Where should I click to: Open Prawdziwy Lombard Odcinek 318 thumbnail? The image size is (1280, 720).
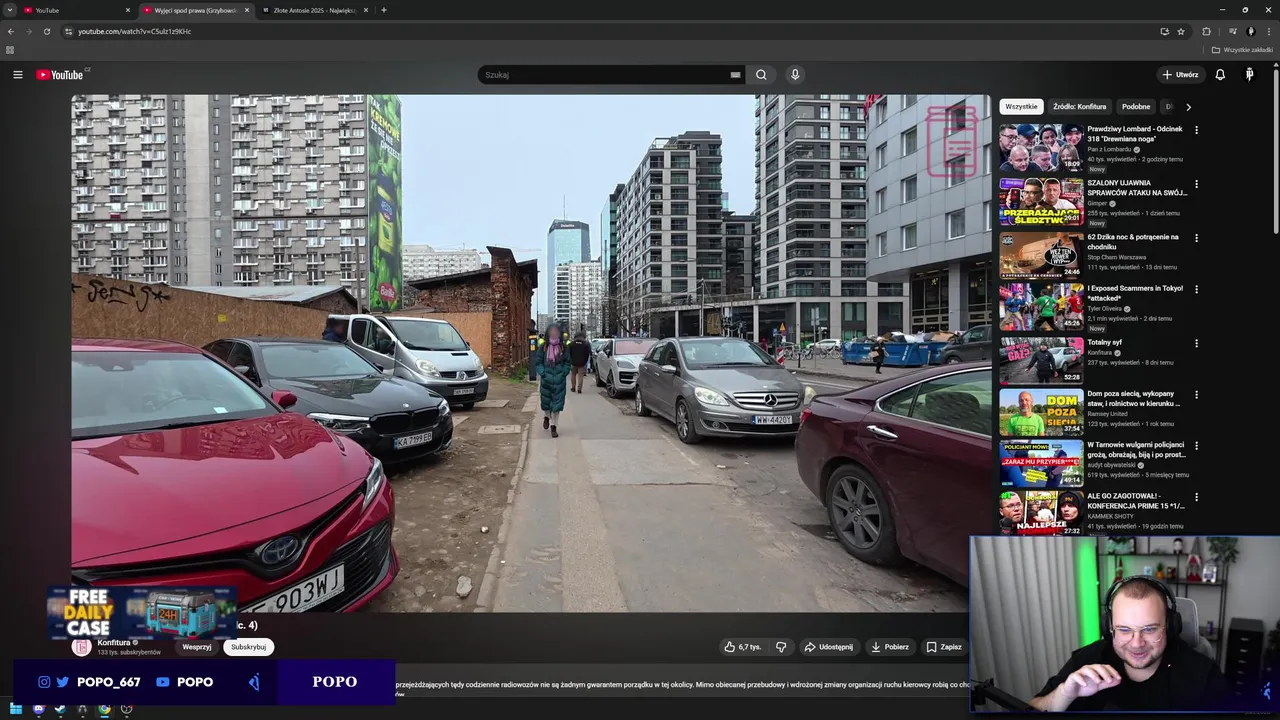1041,148
